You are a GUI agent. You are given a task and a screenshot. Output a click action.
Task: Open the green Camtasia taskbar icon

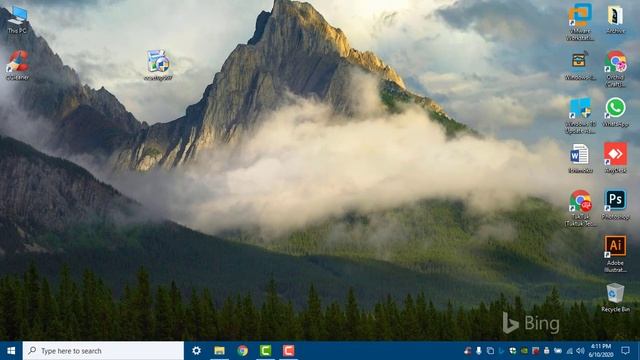(x=265, y=351)
